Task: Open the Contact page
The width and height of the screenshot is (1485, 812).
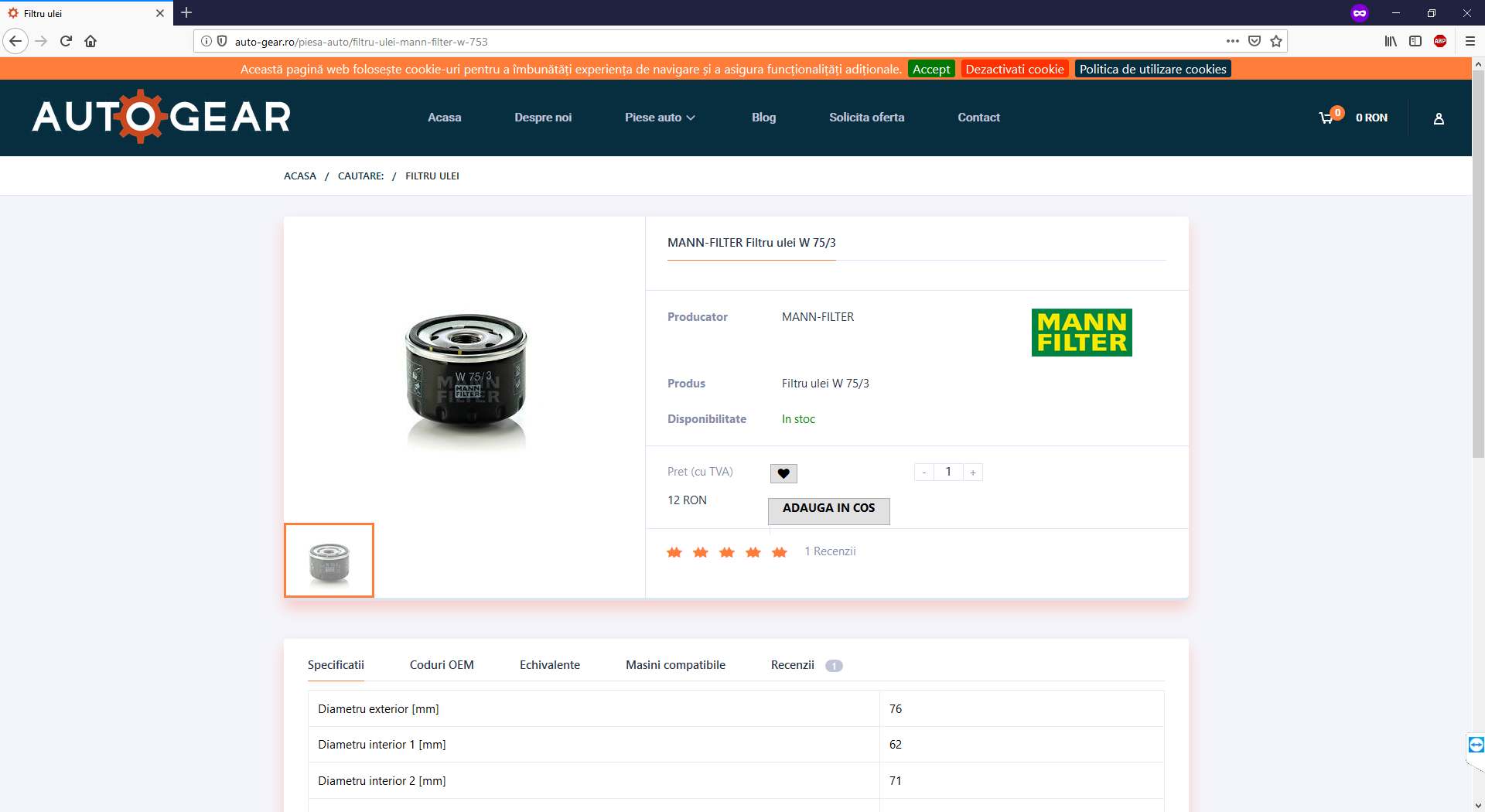Action: coord(978,118)
